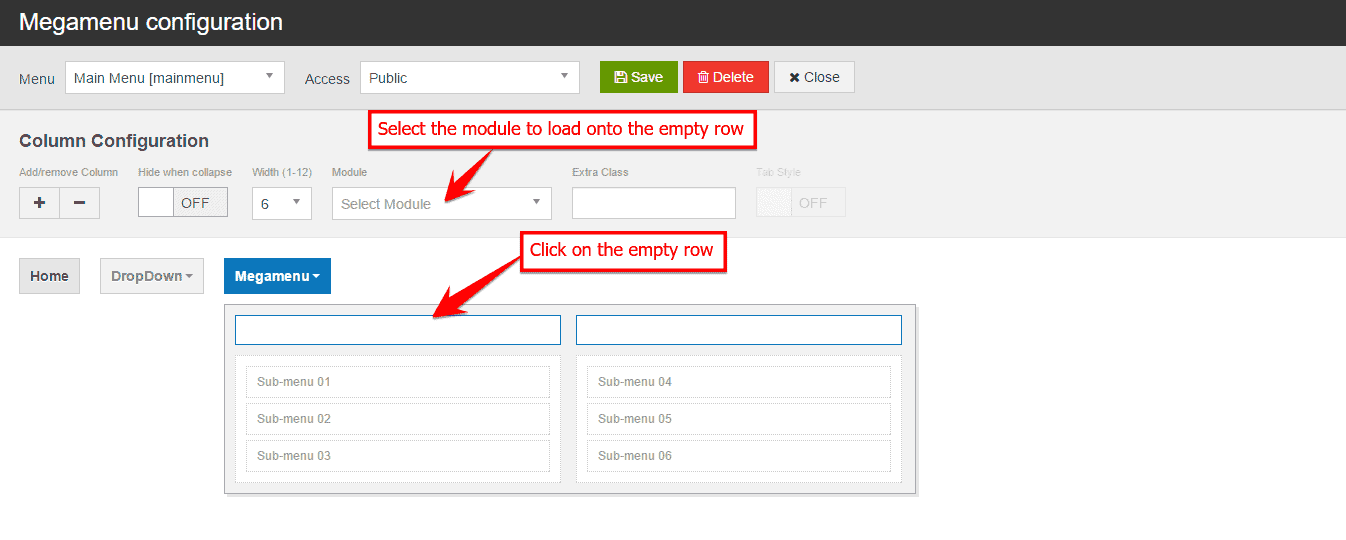This screenshot has height=540, width=1346.
Task: Toggle the Hide when collapse switch
Action: click(182, 202)
